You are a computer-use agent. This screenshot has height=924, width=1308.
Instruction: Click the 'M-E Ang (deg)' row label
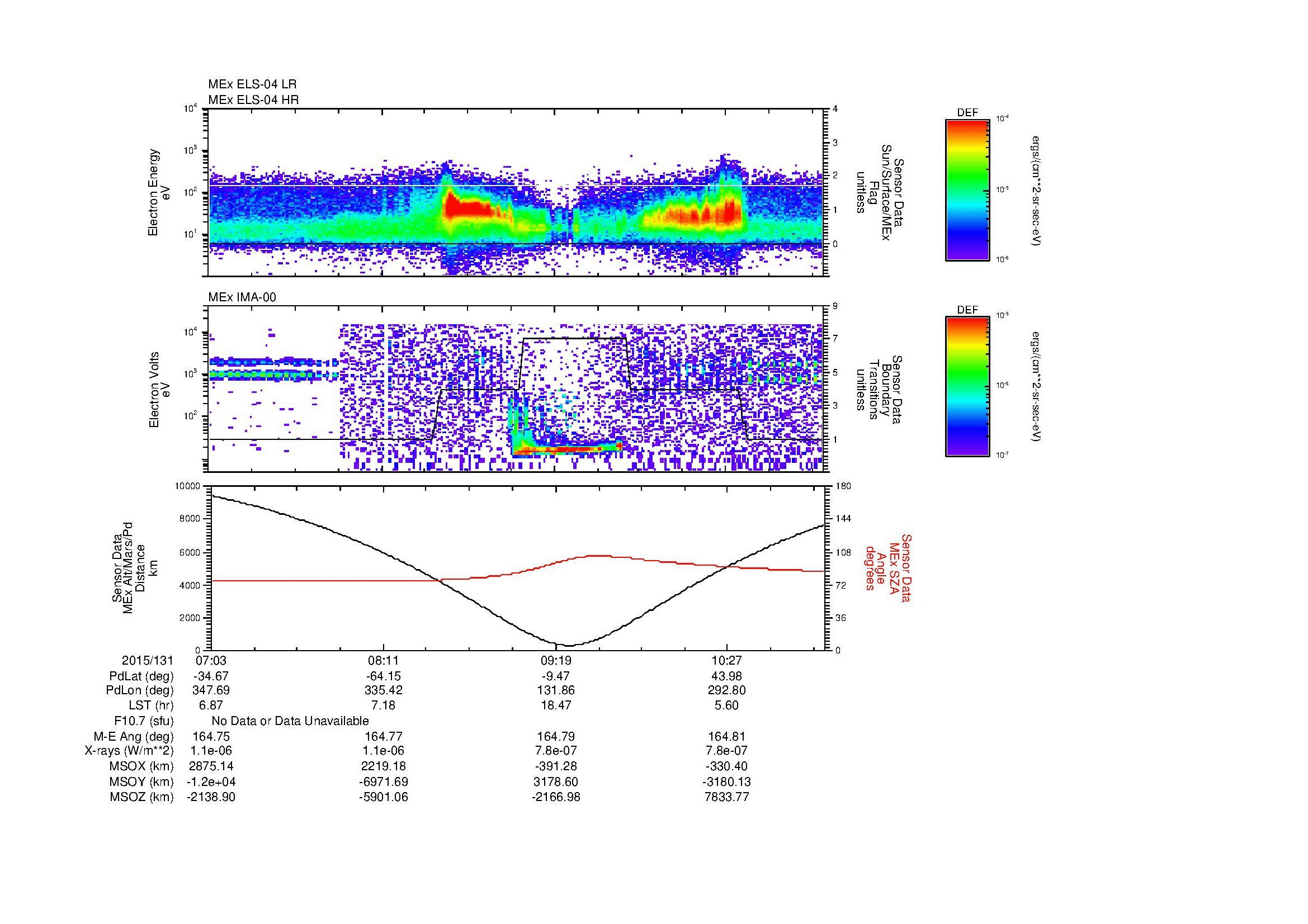(134, 737)
